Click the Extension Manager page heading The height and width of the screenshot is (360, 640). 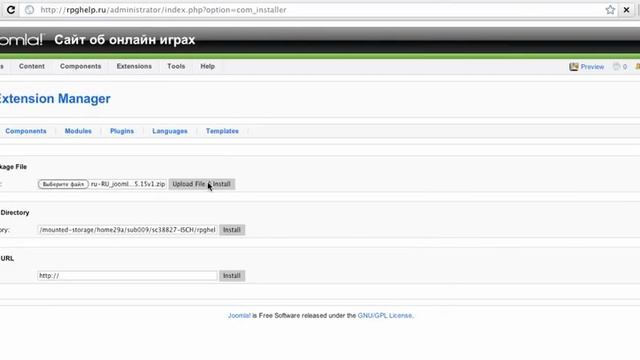[55, 98]
